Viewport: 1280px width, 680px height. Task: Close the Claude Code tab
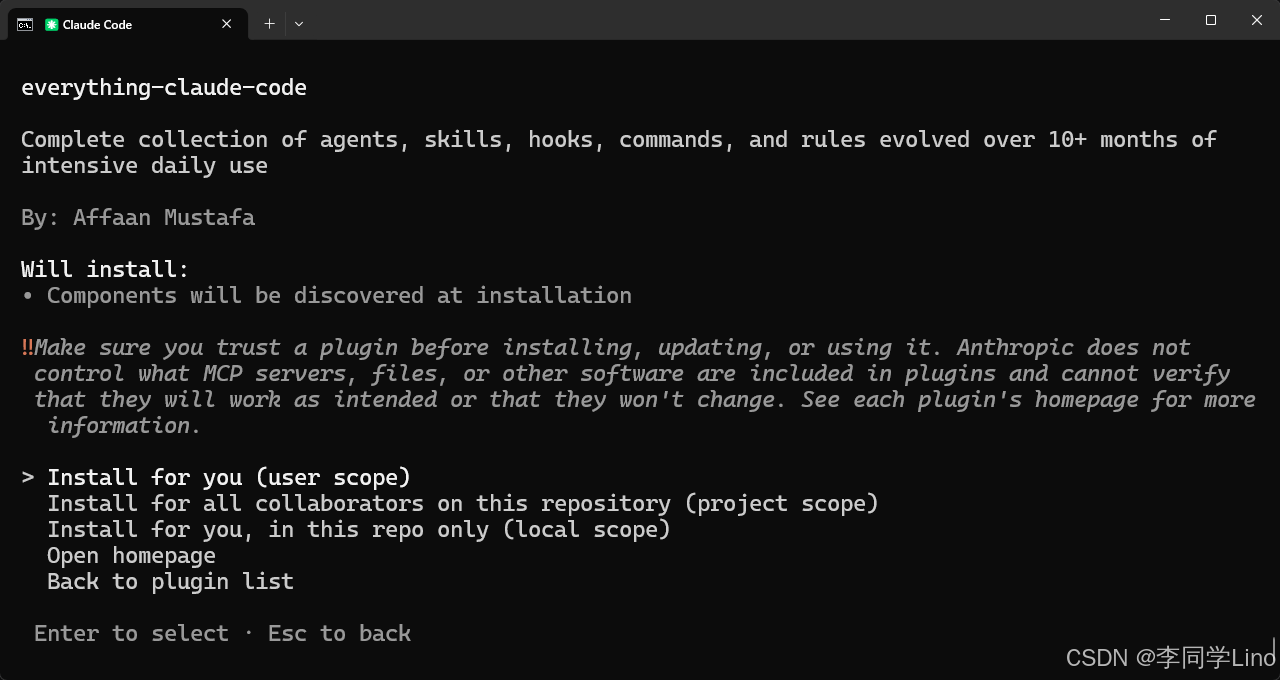227,24
